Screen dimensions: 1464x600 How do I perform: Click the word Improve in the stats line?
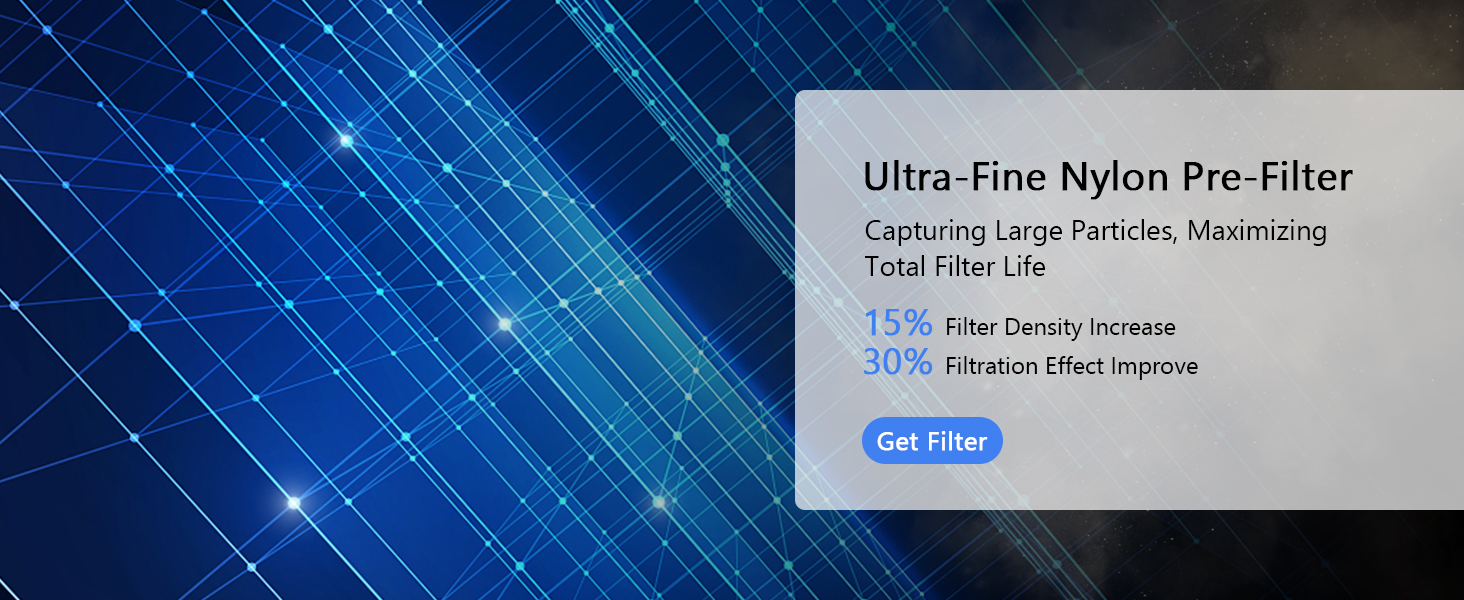coord(1158,367)
